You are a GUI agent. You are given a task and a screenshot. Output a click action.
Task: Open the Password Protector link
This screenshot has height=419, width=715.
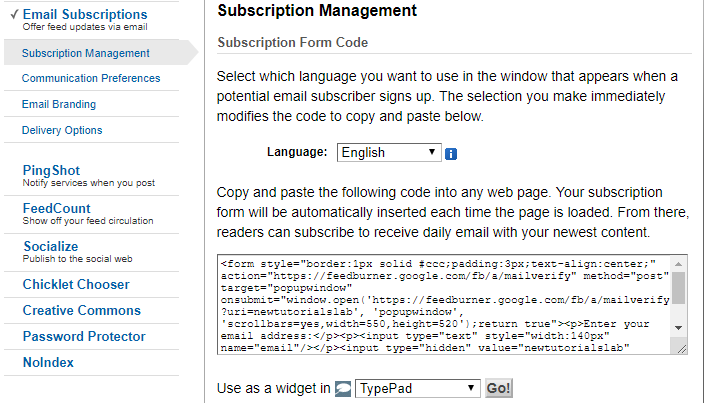click(x=84, y=336)
